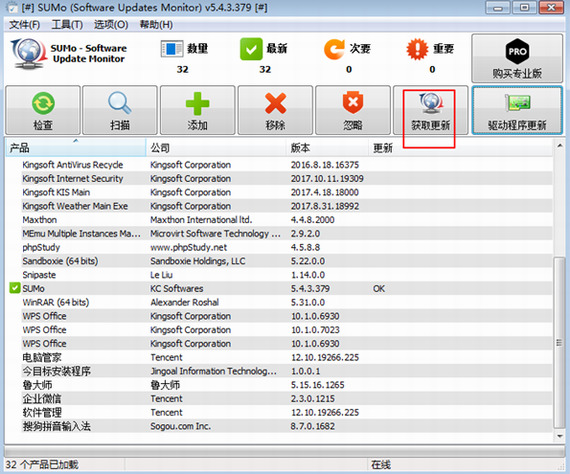
Task: Click the 检查 (Check) toolbar button
Action: coord(43,110)
